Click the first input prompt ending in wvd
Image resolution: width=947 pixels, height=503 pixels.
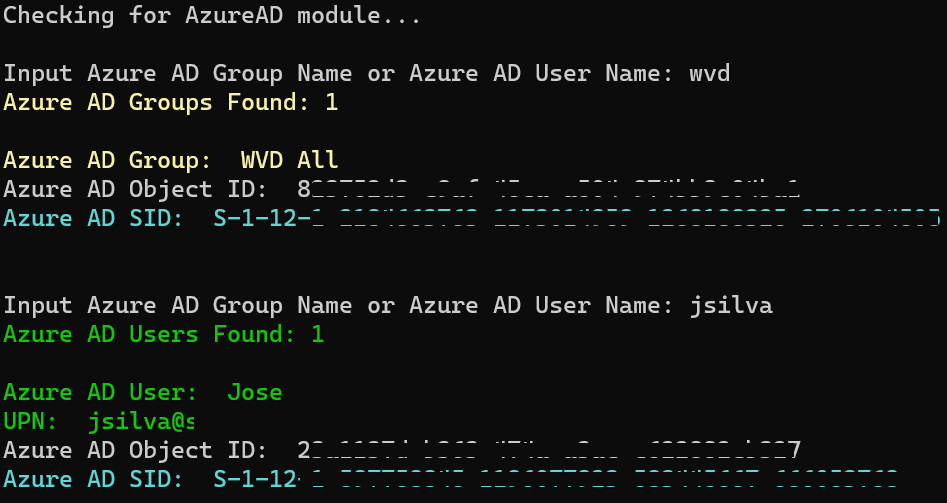(x=367, y=74)
